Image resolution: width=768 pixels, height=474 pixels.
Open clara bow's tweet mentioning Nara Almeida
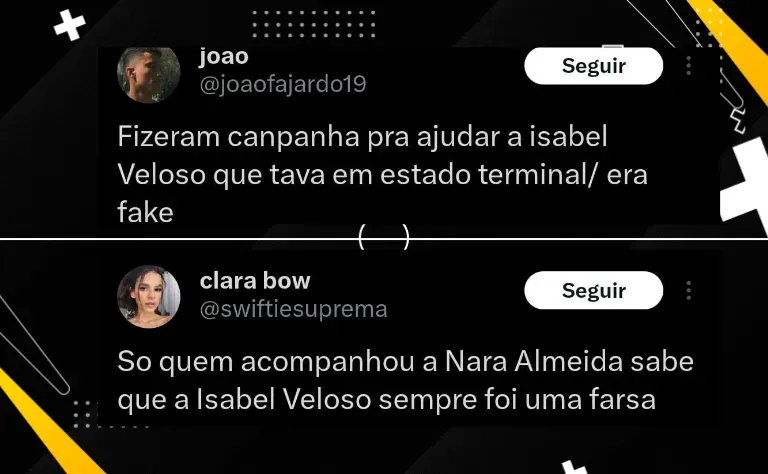406,380
